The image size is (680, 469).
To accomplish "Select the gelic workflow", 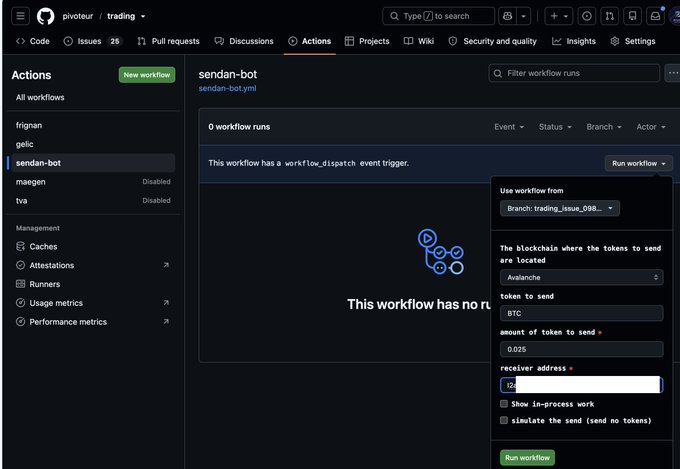I will (93, 144).
